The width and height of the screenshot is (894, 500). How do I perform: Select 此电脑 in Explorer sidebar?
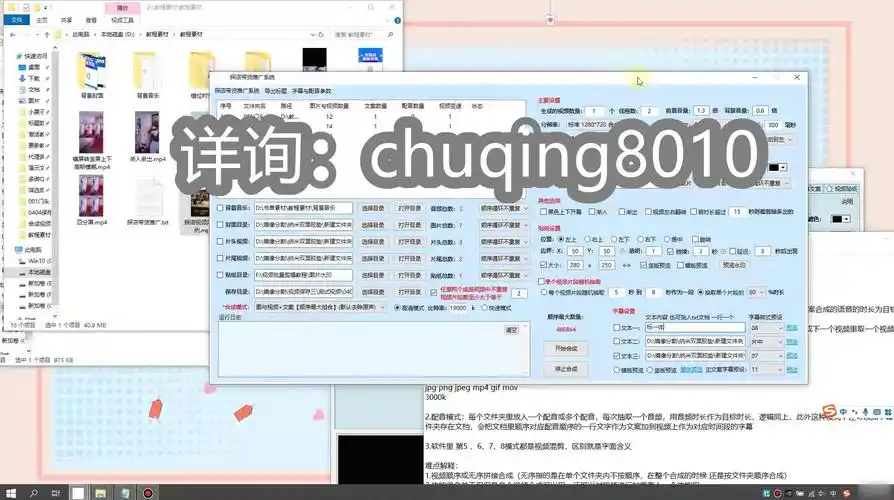click(x=29, y=250)
